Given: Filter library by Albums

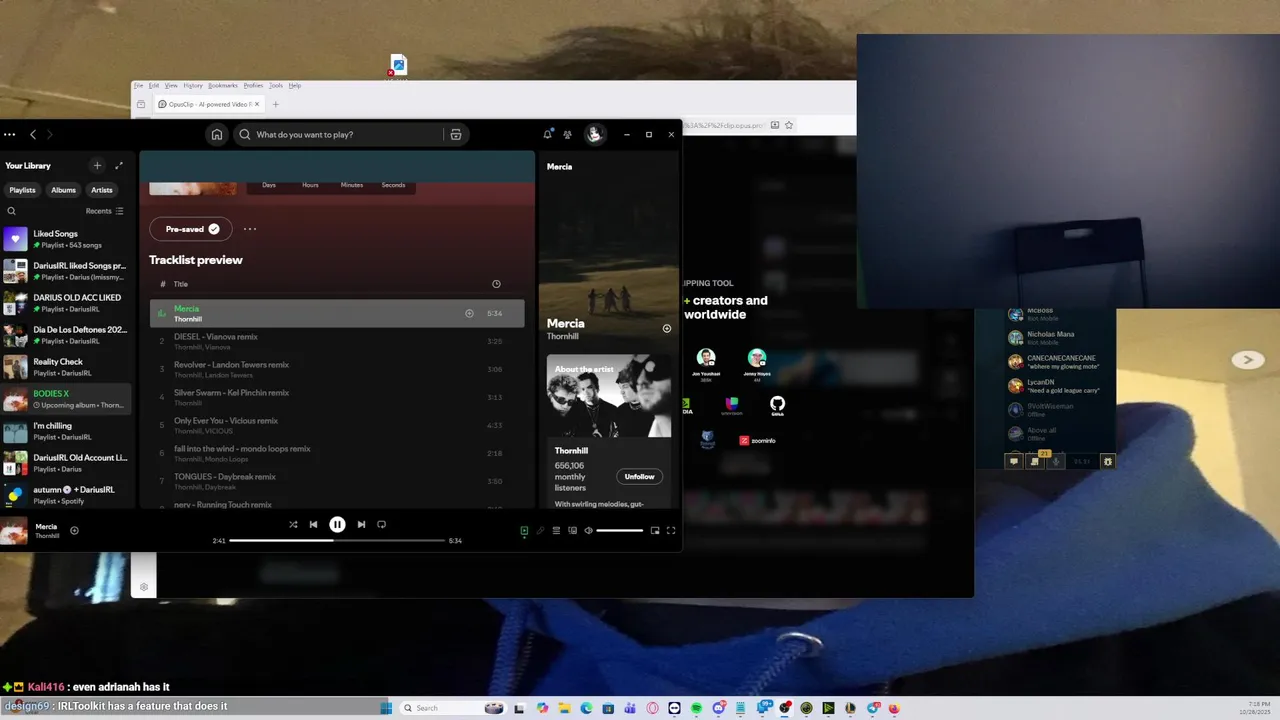Looking at the screenshot, I should pyautogui.click(x=63, y=190).
